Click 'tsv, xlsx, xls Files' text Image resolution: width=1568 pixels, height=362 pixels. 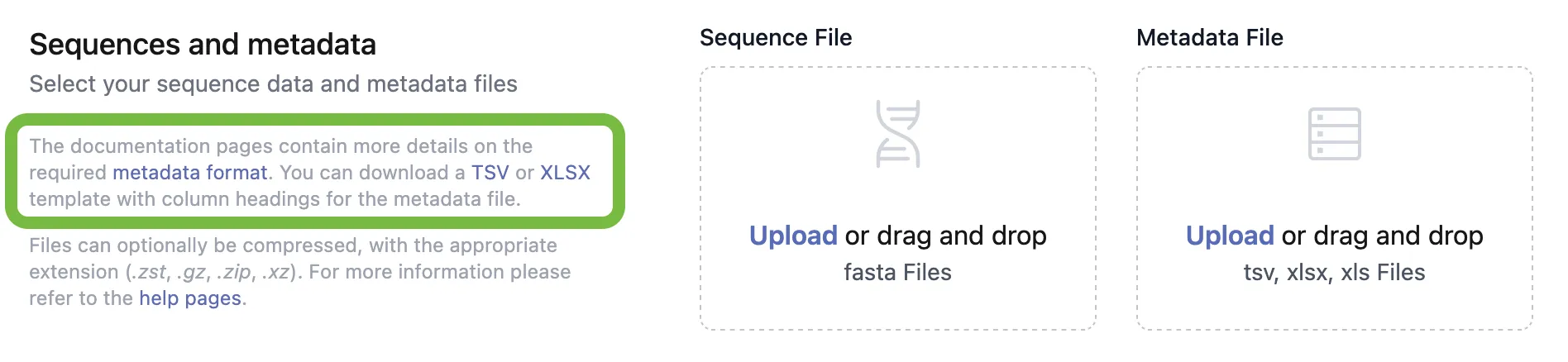[x=1334, y=273]
